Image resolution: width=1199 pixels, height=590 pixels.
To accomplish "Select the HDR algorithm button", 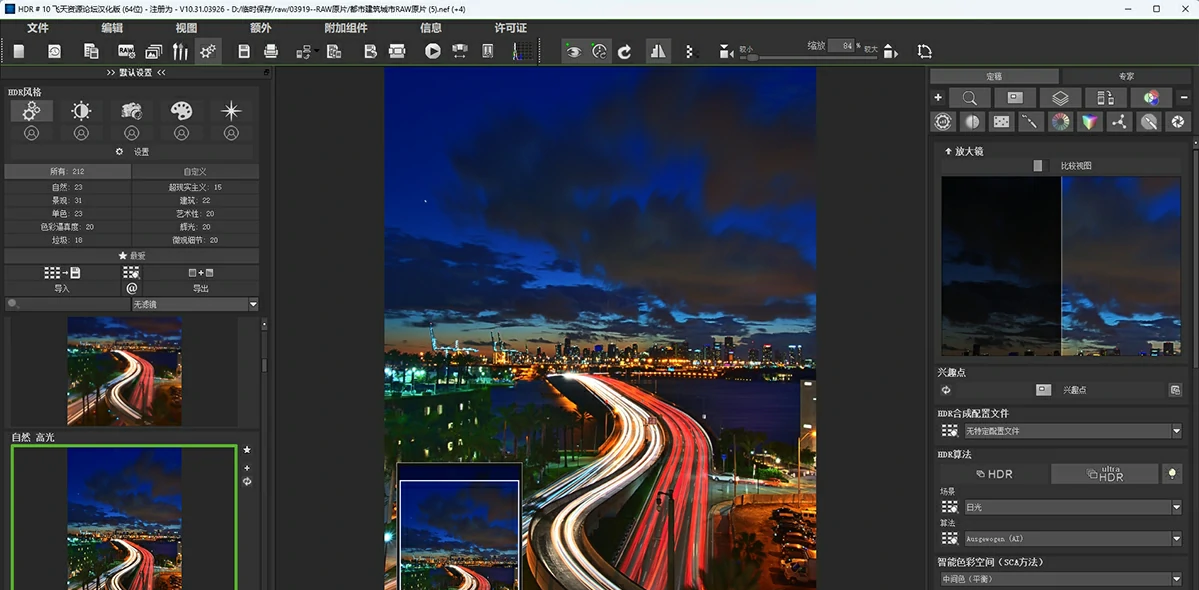I will (x=994, y=474).
